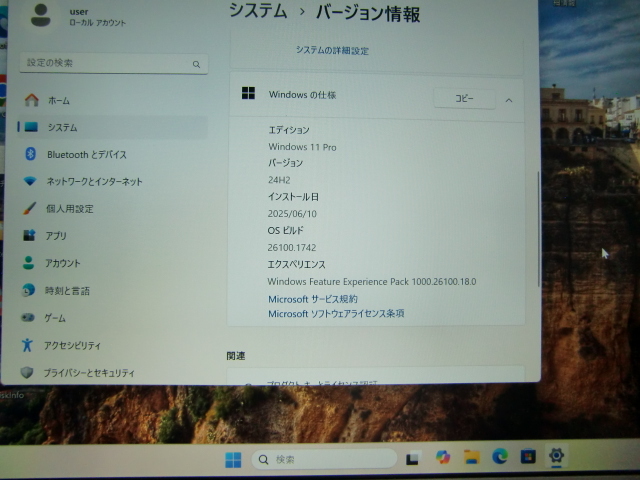The image size is (640, 480).
Task: Open File Explorer from the taskbar
Action: (471, 457)
